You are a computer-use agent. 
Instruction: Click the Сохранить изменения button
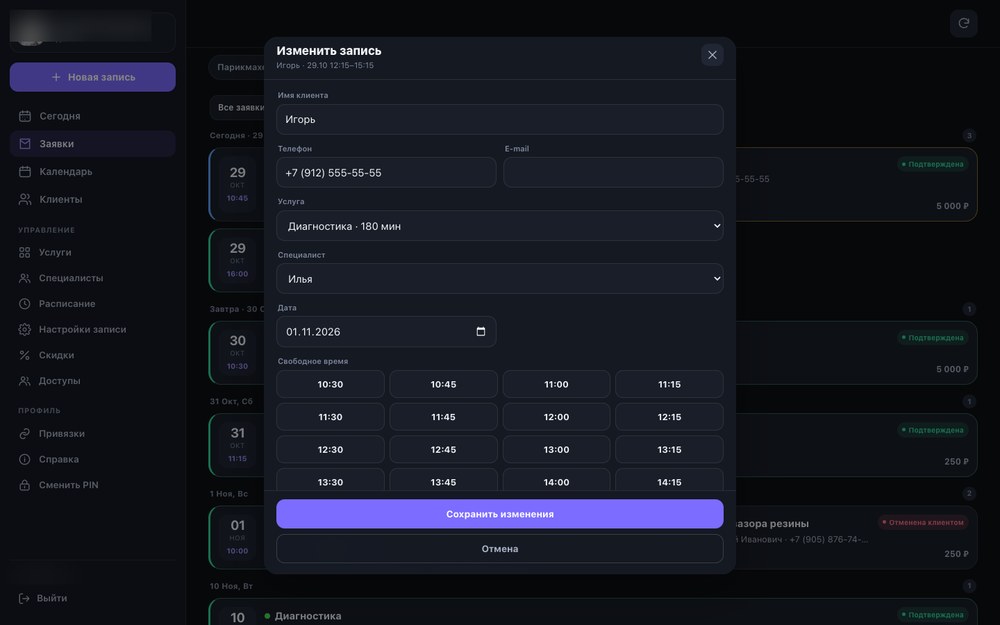[x=499, y=514]
